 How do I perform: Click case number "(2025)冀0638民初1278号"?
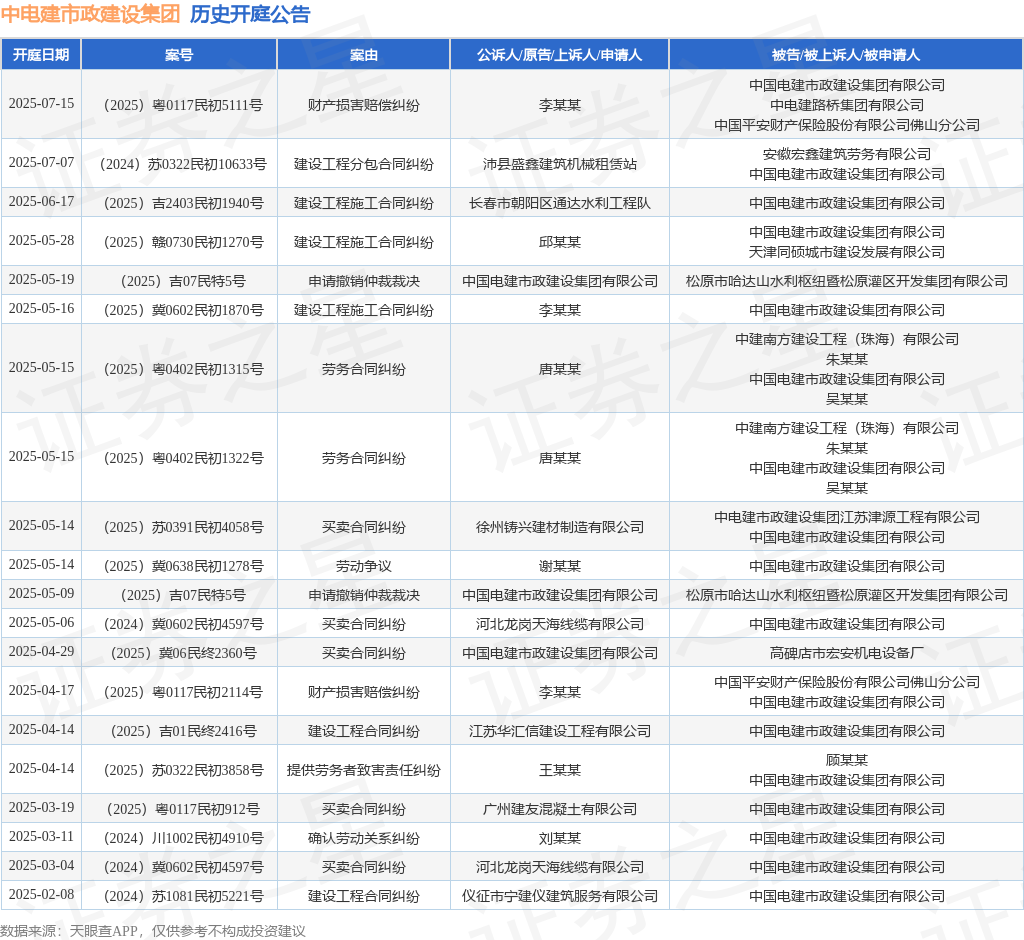(179, 566)
